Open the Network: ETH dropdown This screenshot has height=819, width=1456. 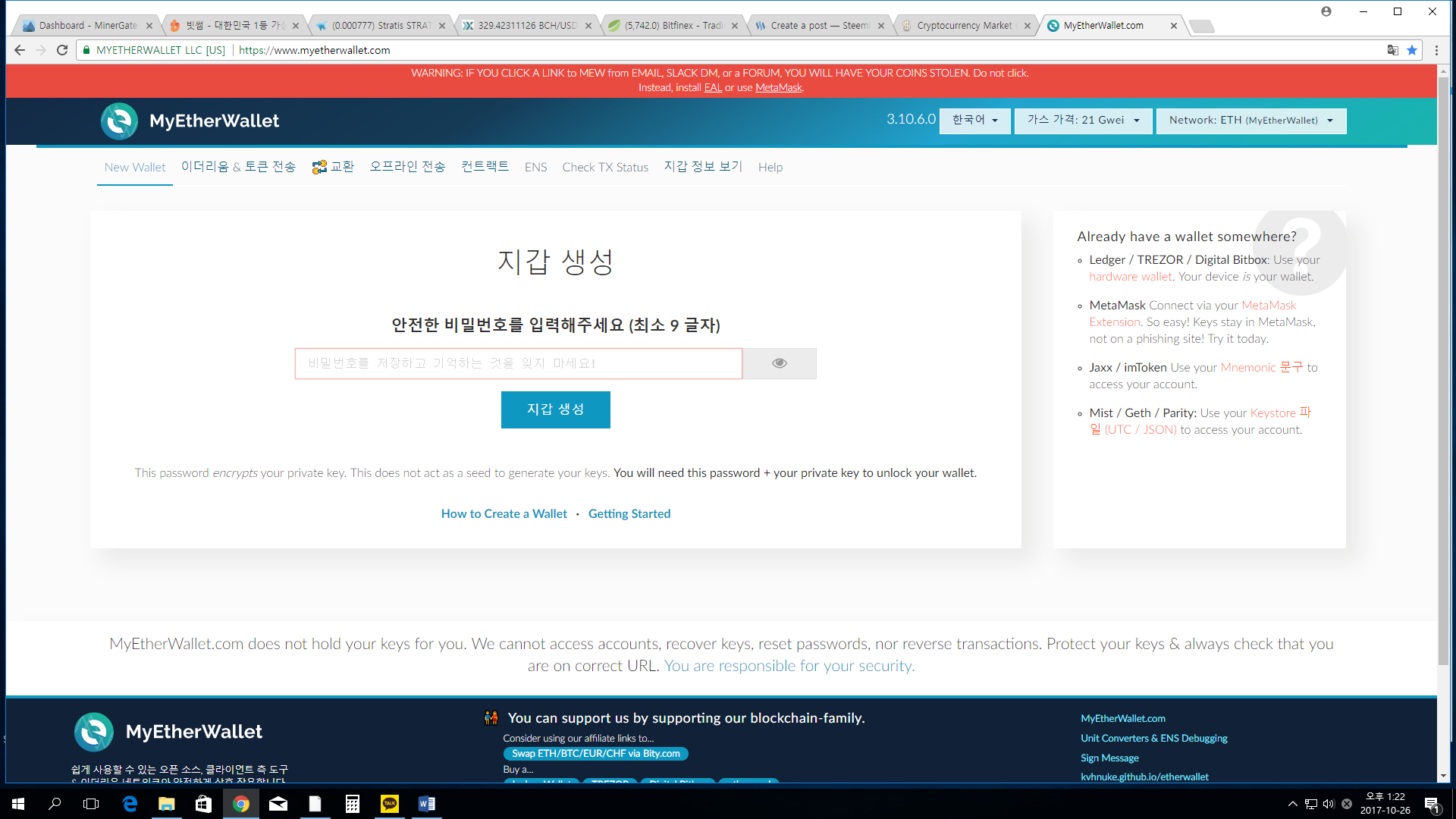[x=1250, y=121]
